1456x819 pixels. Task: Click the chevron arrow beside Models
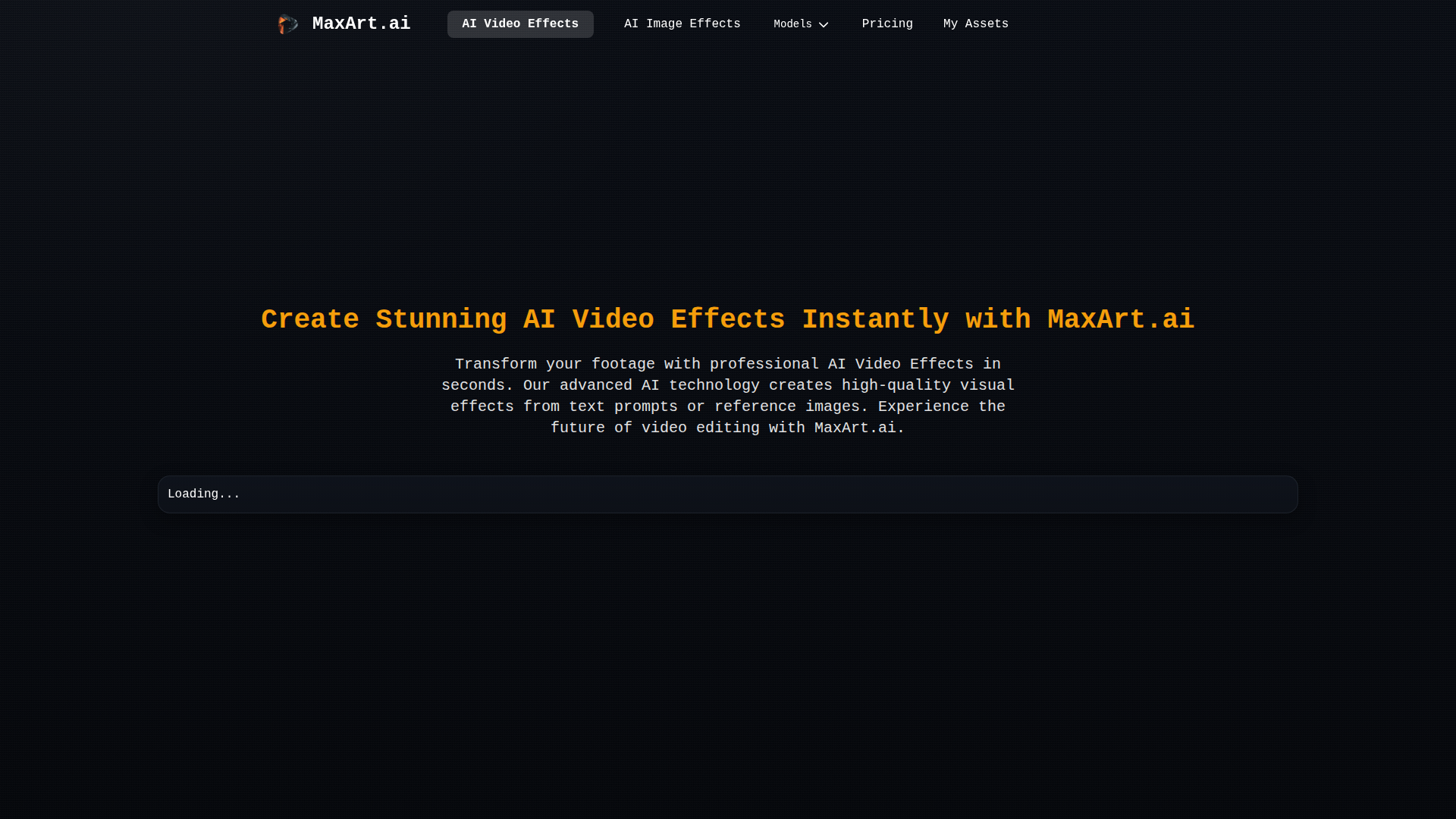click(x=824, y=25)
